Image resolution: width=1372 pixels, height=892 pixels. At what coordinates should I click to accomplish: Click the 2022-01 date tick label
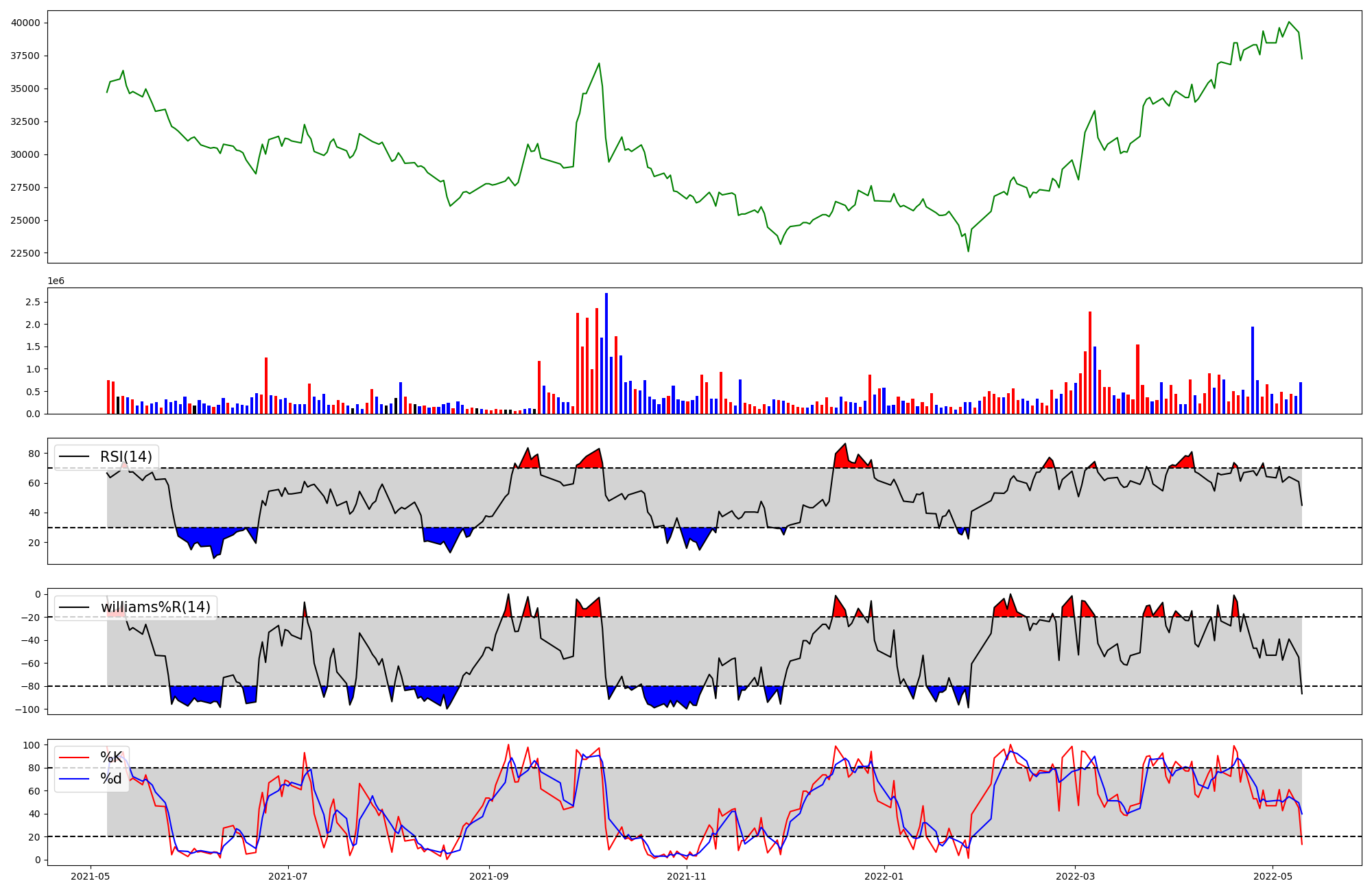pos(884,876)
